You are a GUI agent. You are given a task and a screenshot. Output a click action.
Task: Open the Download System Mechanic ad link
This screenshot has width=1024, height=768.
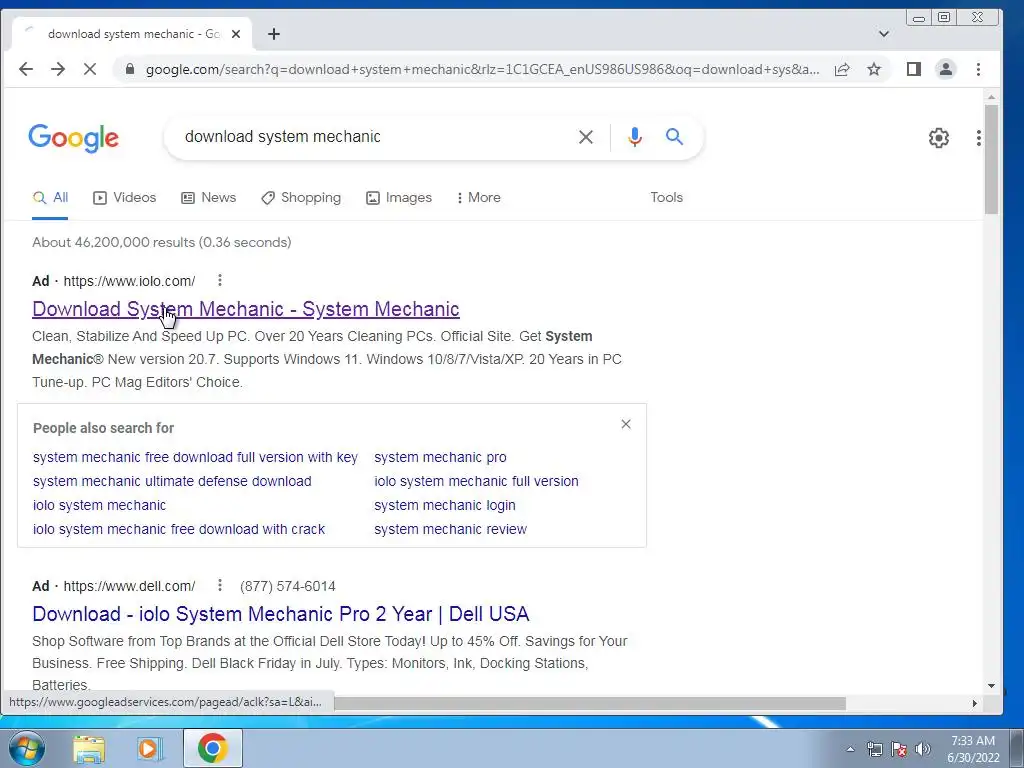[x=246, y=309]
